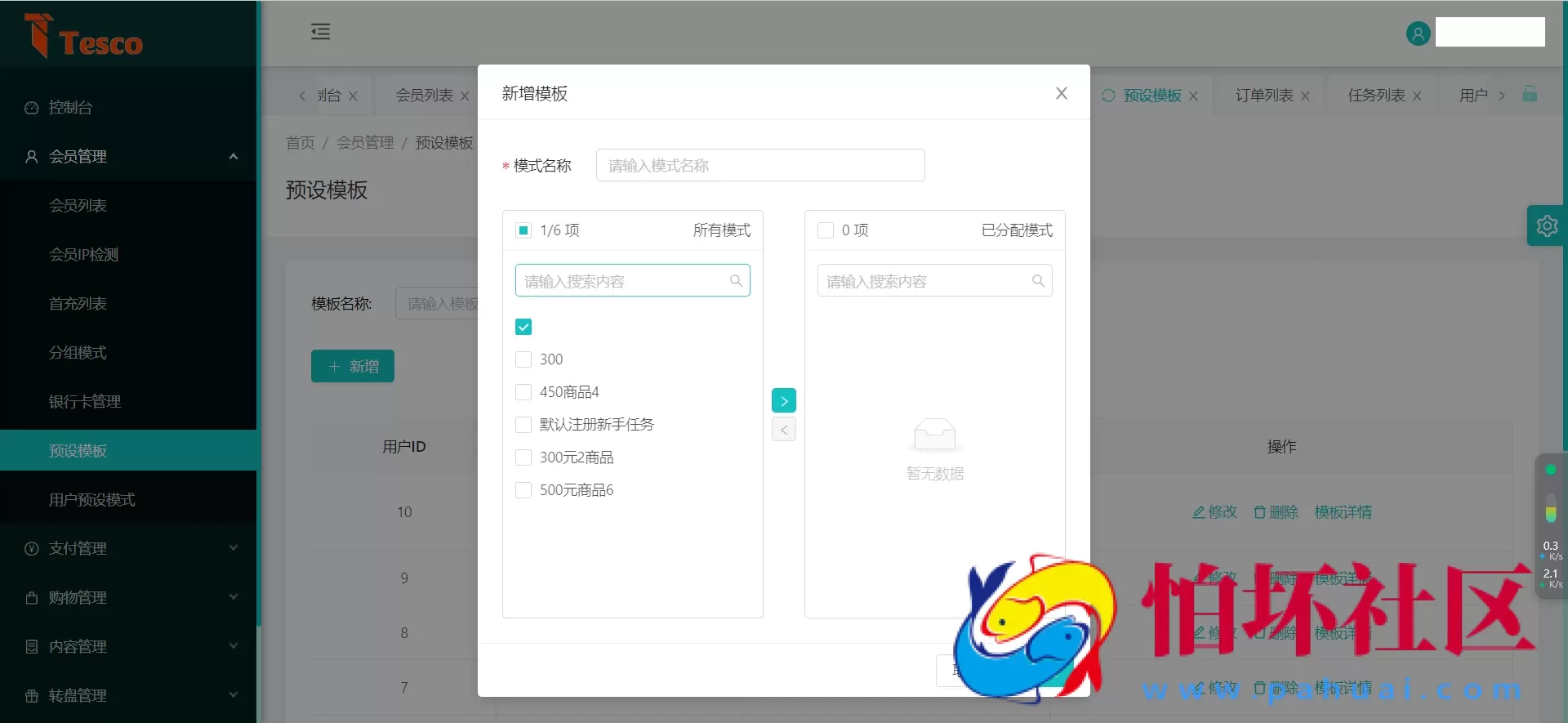
Task: Close the 预设模板 tab
Action: [1193, 96]
